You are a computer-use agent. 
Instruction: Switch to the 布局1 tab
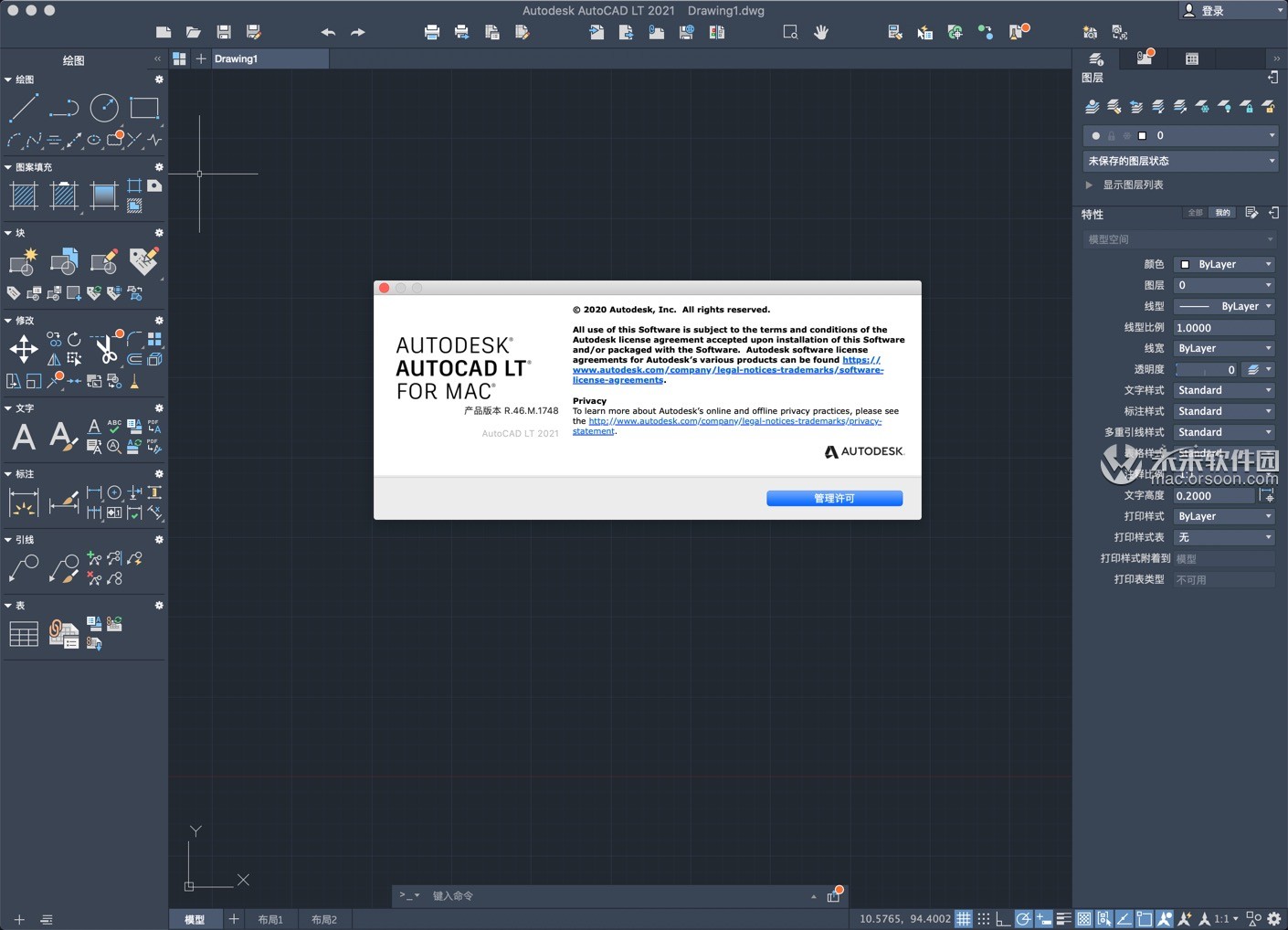coord(270,919)
